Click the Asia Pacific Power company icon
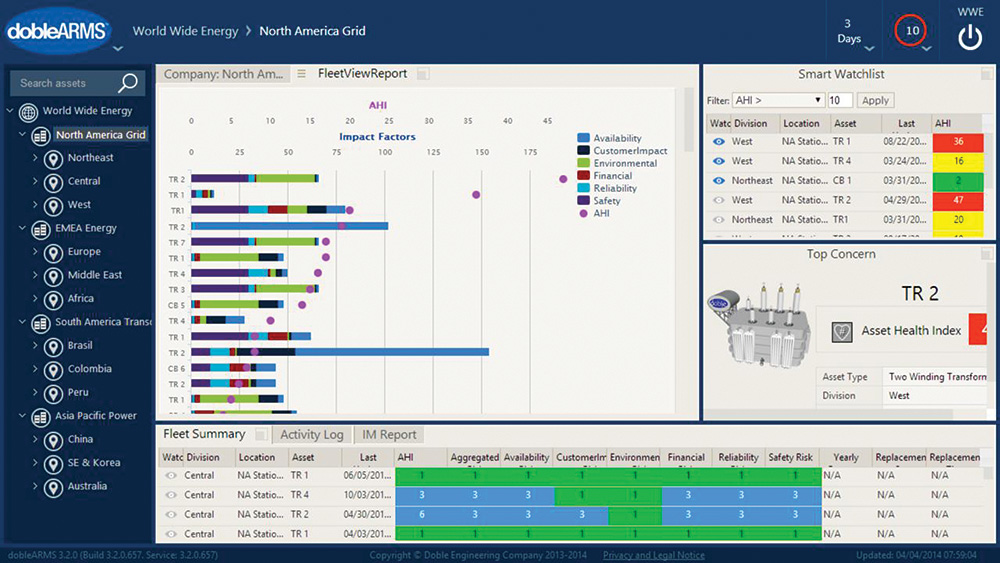The height and width of the screenshot is (563, 1000). tap(41, 417)
